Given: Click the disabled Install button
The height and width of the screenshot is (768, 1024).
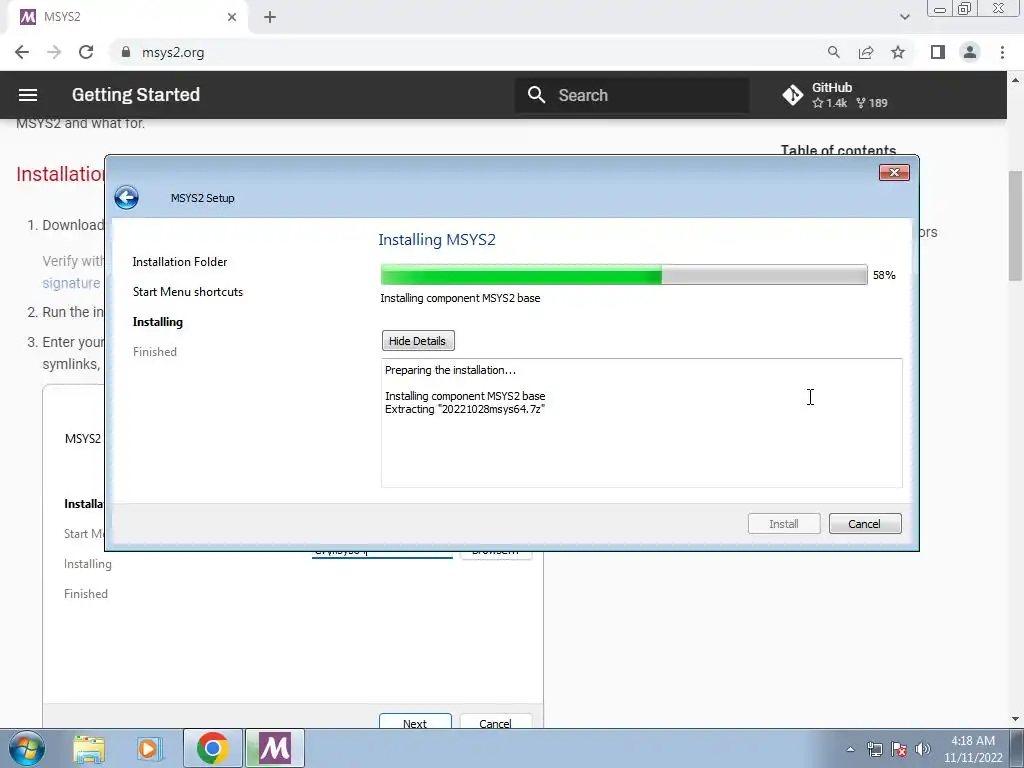Looking at the screenshot, I should click(784, 524).
